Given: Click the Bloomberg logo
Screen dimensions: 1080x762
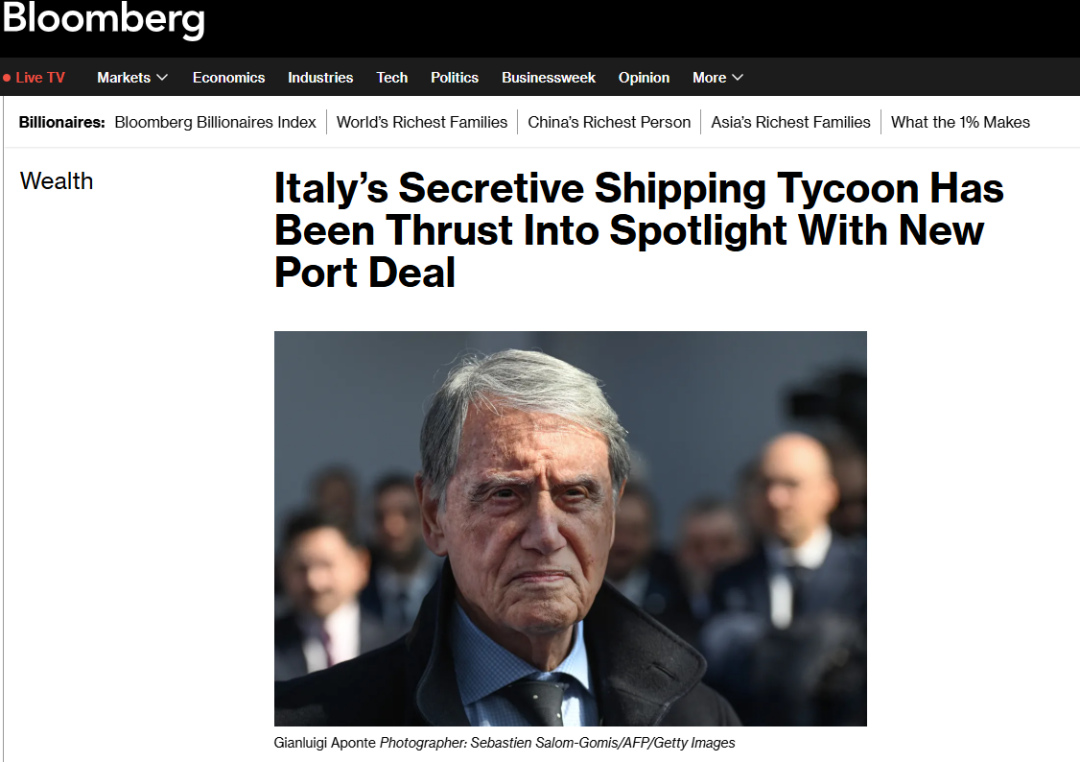Looking at the screenshot, I should tap(103, 20).
